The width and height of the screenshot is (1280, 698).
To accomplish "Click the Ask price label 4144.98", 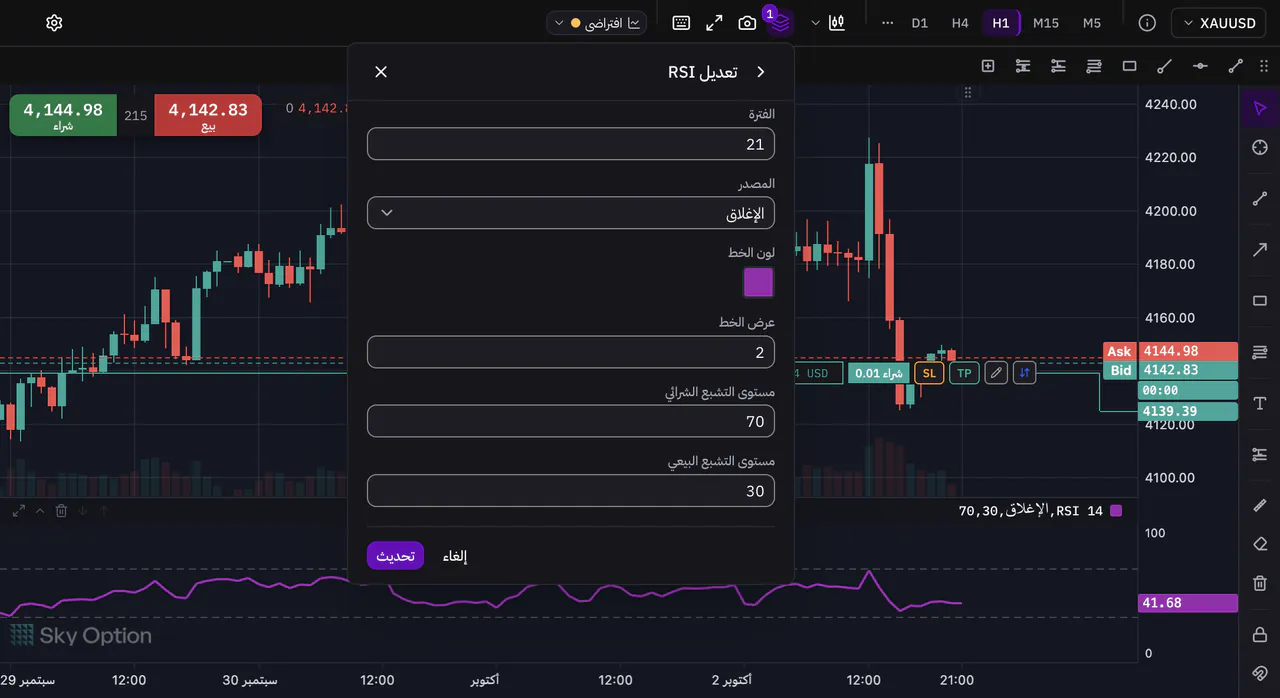I will tap(1188, 351).
